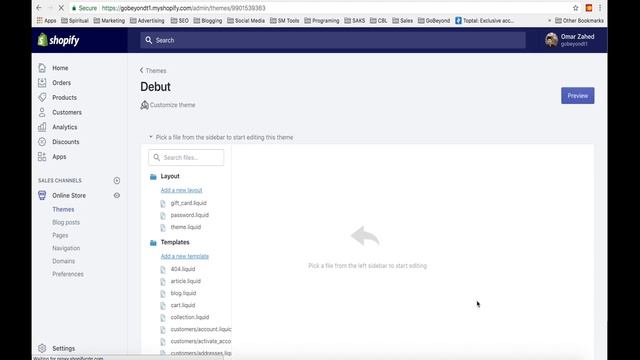Open Navigation submenu item
Screen dimensions: 640x360
coord(66,248)
